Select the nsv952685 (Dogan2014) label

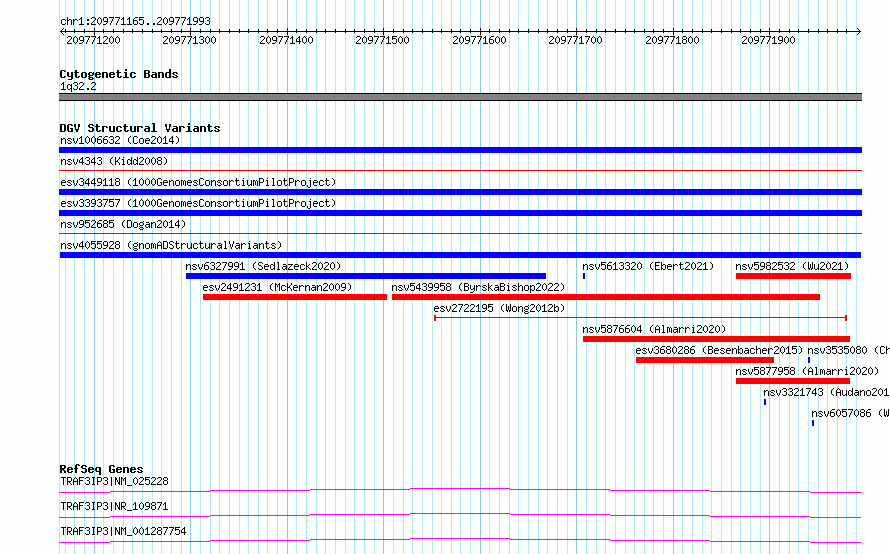[123, 224]
